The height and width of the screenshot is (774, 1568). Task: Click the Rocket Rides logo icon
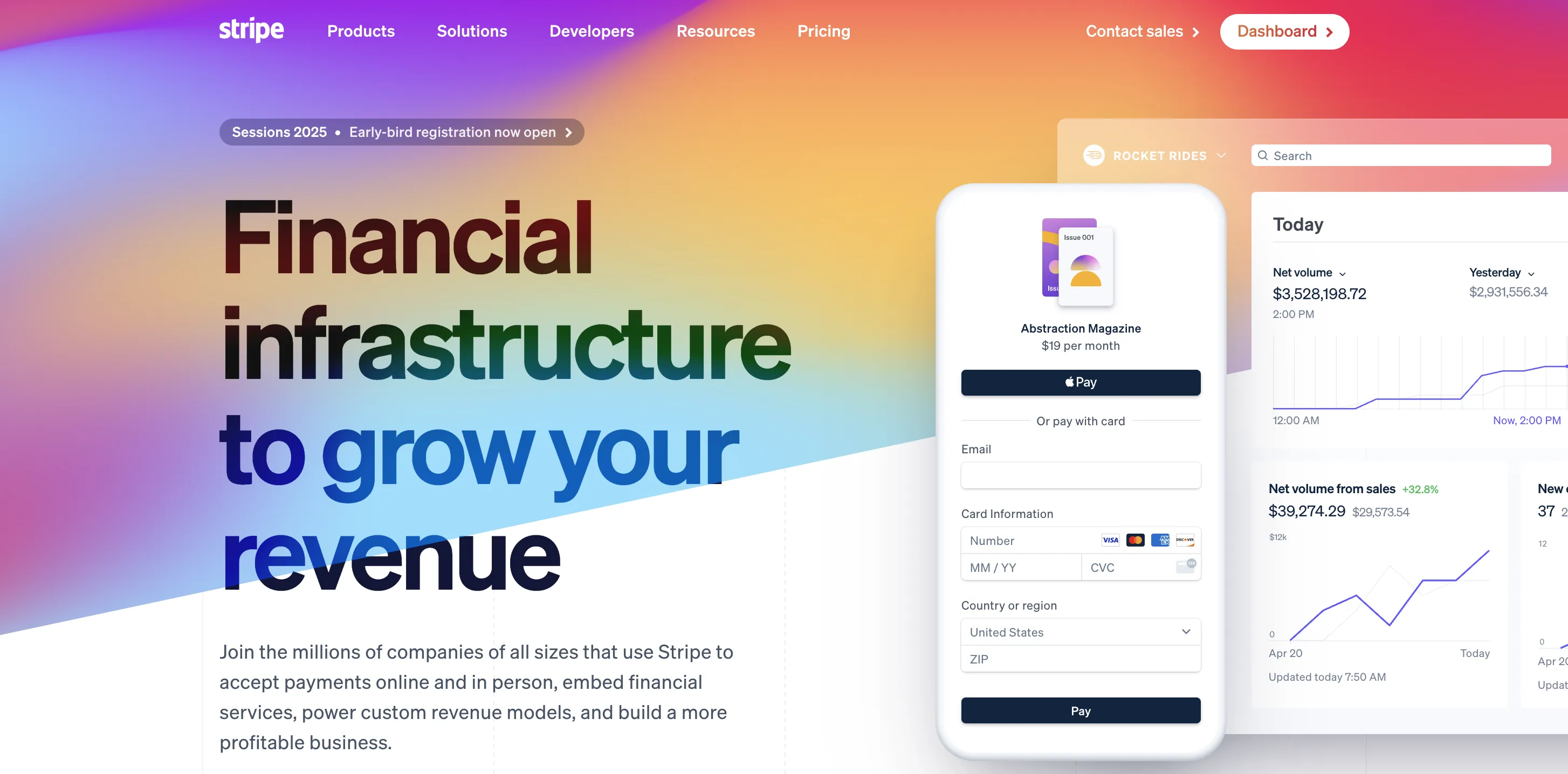[x=1094, y=155]
